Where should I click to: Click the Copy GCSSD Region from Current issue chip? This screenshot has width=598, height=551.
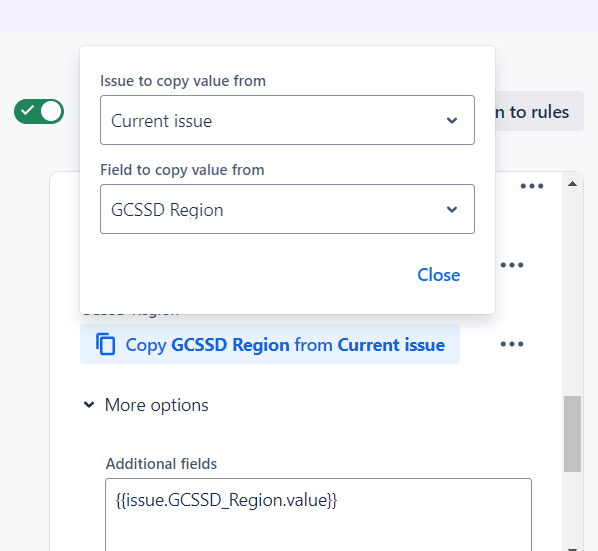coord(270,344)
